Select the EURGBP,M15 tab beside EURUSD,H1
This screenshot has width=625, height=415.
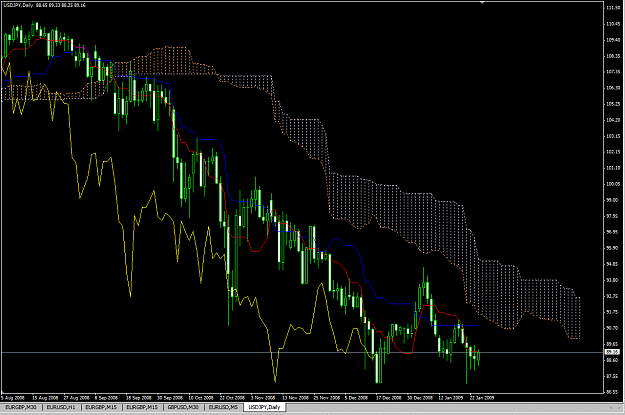101,407
